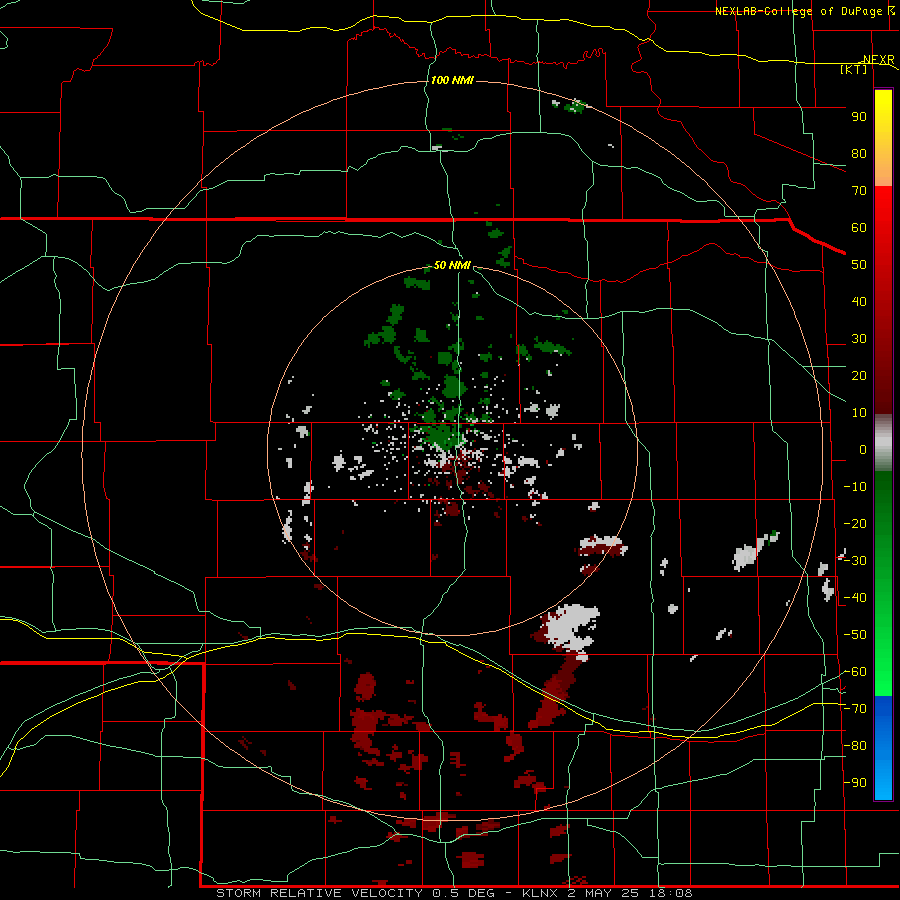Click the -50 value on velocity scale
900x900 pixels.
855,635
